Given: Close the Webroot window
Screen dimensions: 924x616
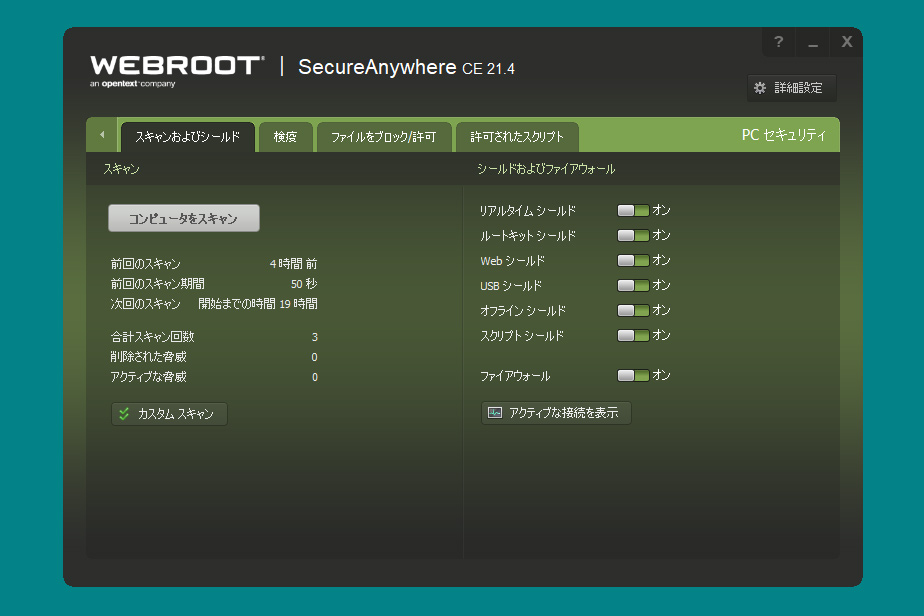Looking at the screenshot, I should (x=847, y=42).
